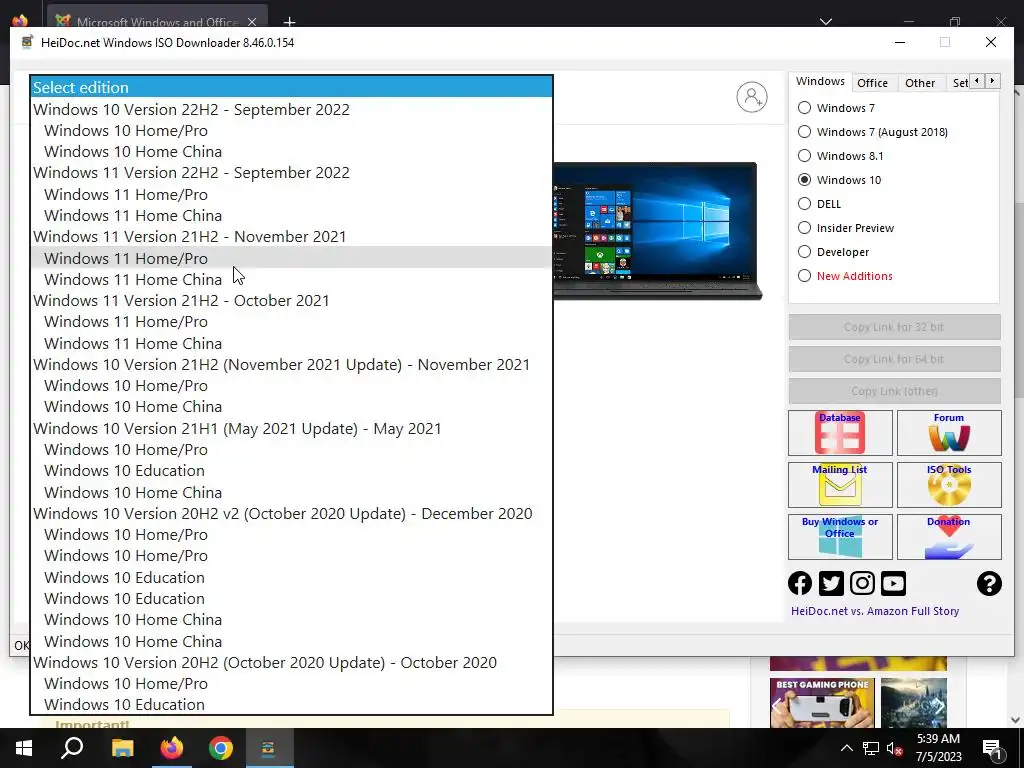Choose Windows 10 Home China under 22H2
Screen dimensions: 1024x768
click(x=292, y=152)
